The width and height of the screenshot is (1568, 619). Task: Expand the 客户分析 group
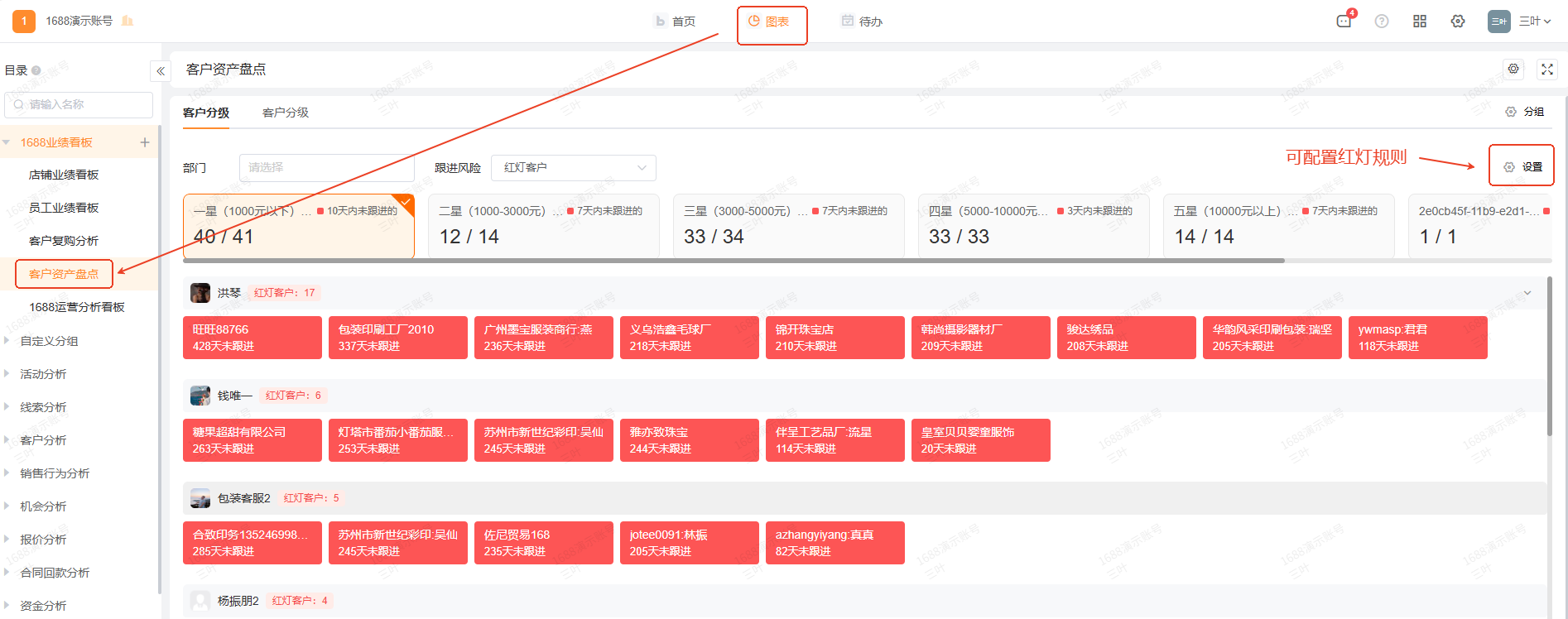7,439
